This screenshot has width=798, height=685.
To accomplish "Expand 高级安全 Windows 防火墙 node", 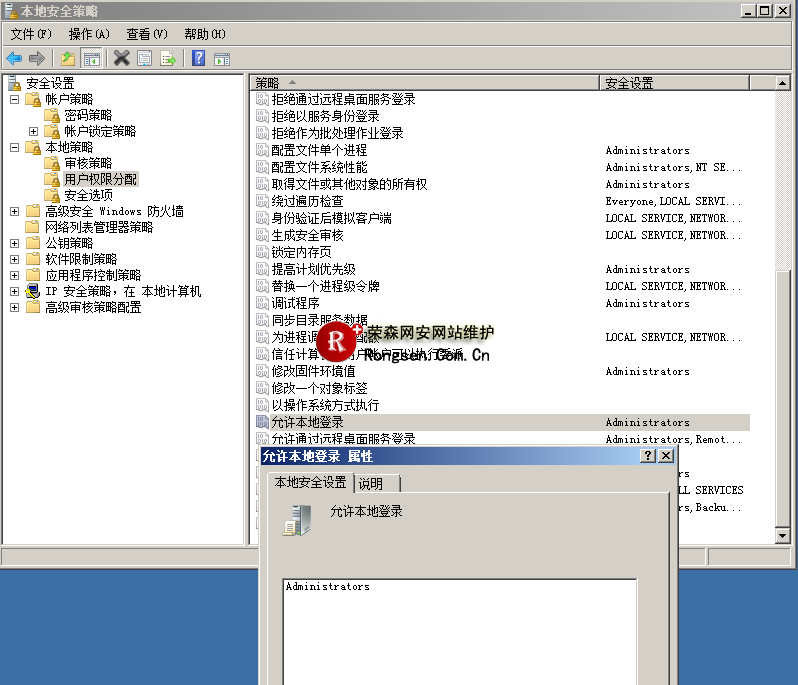I will (15, 211).
